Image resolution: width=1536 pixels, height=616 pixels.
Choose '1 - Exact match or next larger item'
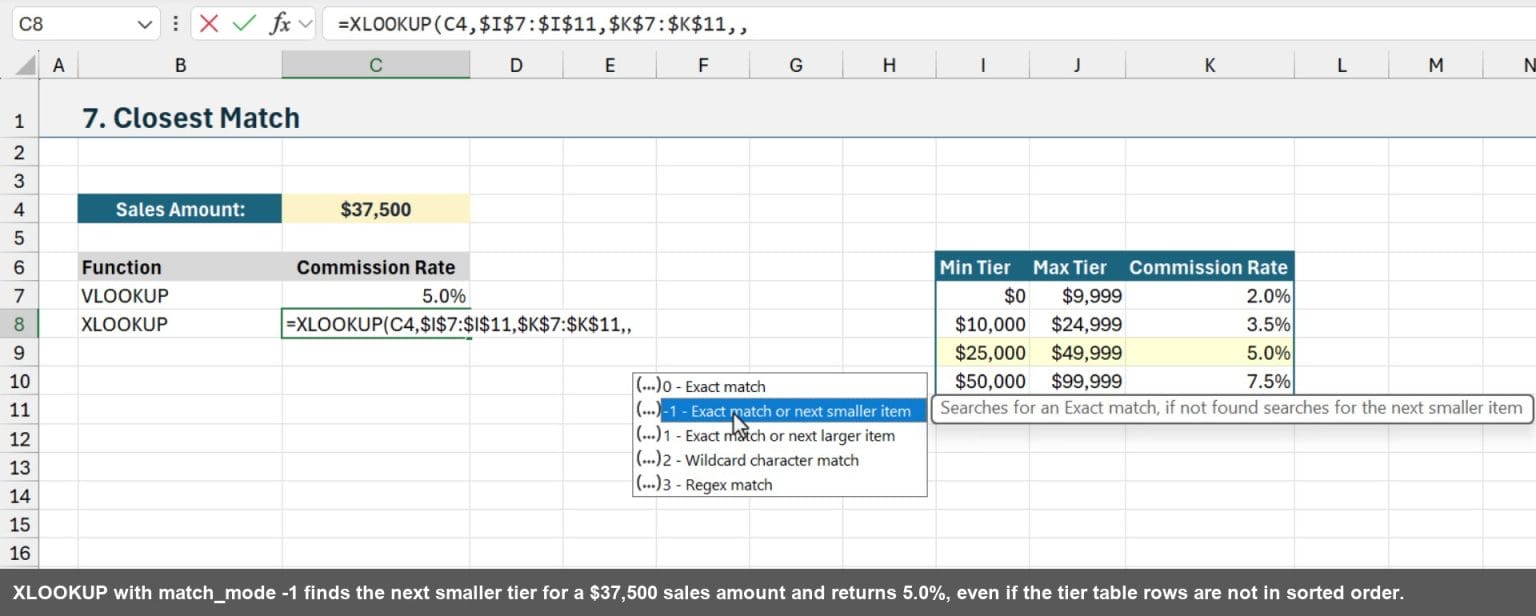(780, 436)
